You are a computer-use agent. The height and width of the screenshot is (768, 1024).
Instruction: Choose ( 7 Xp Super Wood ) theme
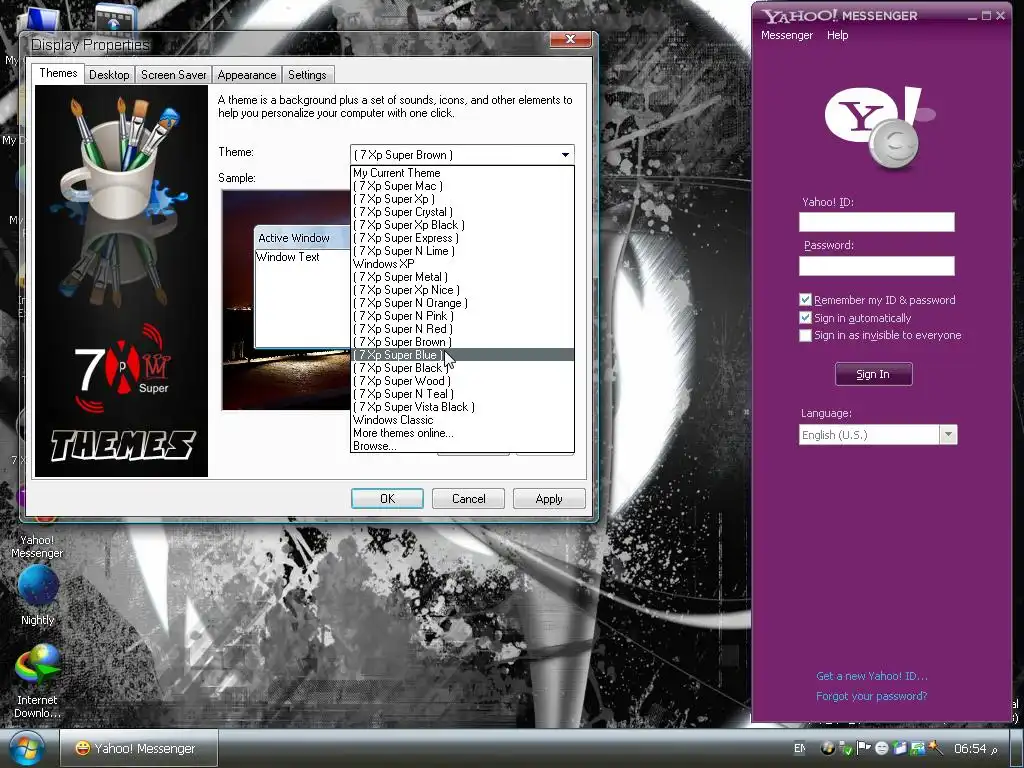tap(462, 381)
